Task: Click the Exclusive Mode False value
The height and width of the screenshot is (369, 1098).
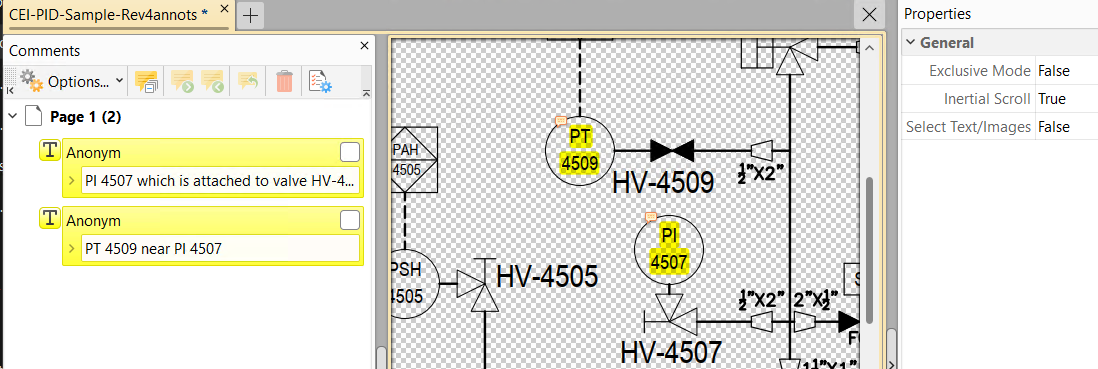Action: (x=1053, y=71)
